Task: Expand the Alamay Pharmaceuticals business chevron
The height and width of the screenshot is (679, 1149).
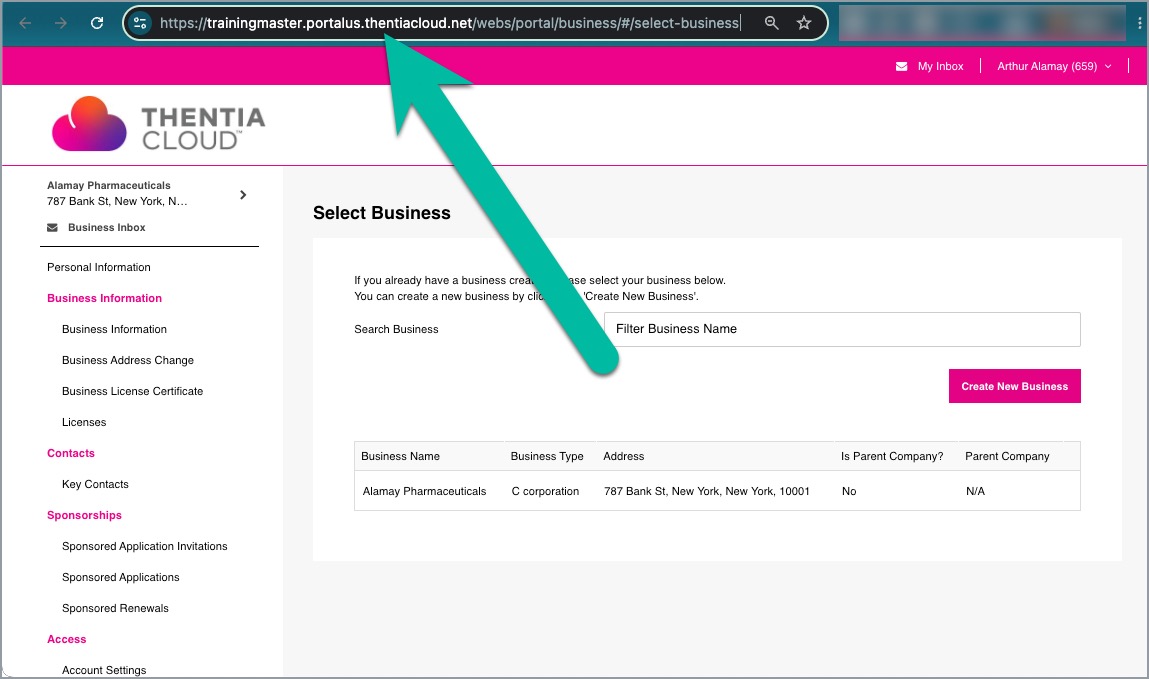Action: 243,195
